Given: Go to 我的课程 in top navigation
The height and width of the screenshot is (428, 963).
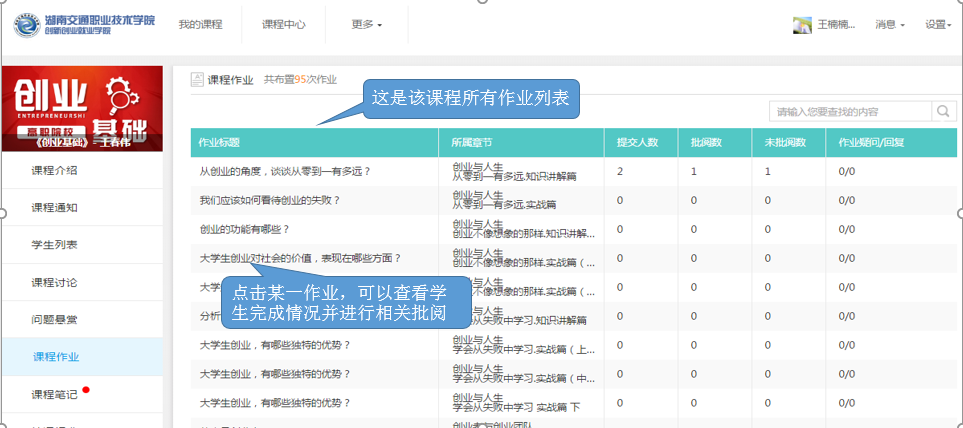Looking at the screenshot, I should [x=200, y=24].
